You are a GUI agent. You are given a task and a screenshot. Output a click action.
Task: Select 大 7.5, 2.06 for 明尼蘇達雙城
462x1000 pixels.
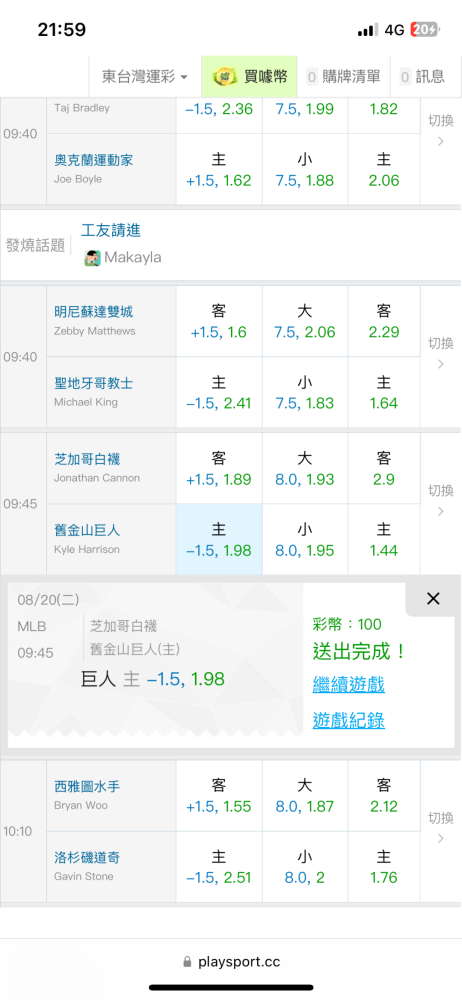[305, 321]
